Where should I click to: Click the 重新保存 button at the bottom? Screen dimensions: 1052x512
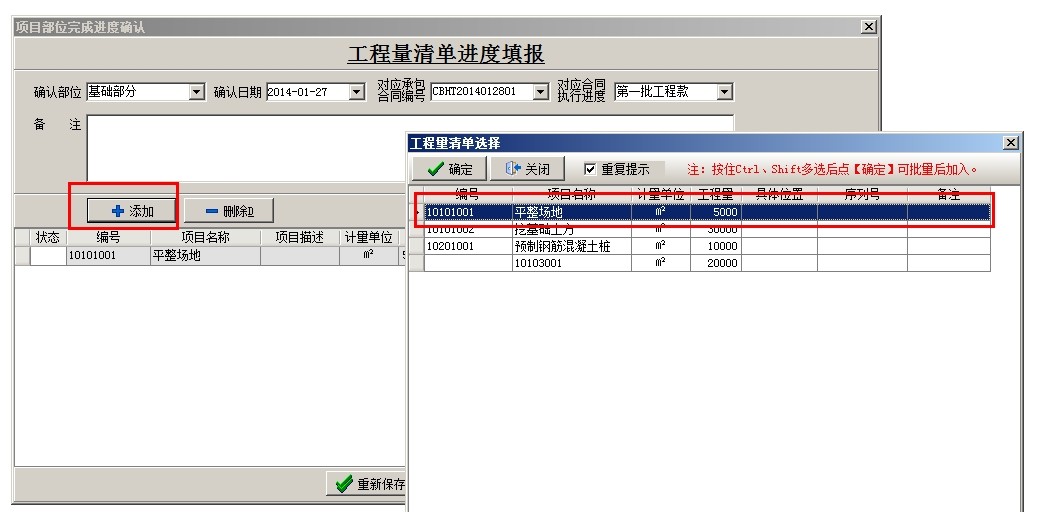click(367, 484)
